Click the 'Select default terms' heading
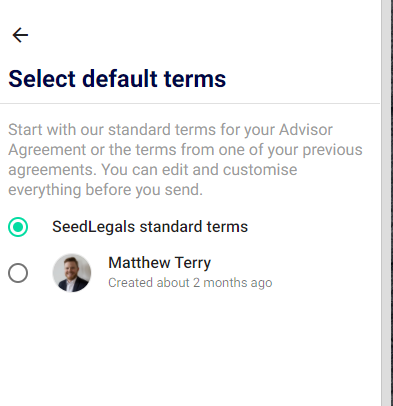Viewport: 393px width, 406px height. 117,79
